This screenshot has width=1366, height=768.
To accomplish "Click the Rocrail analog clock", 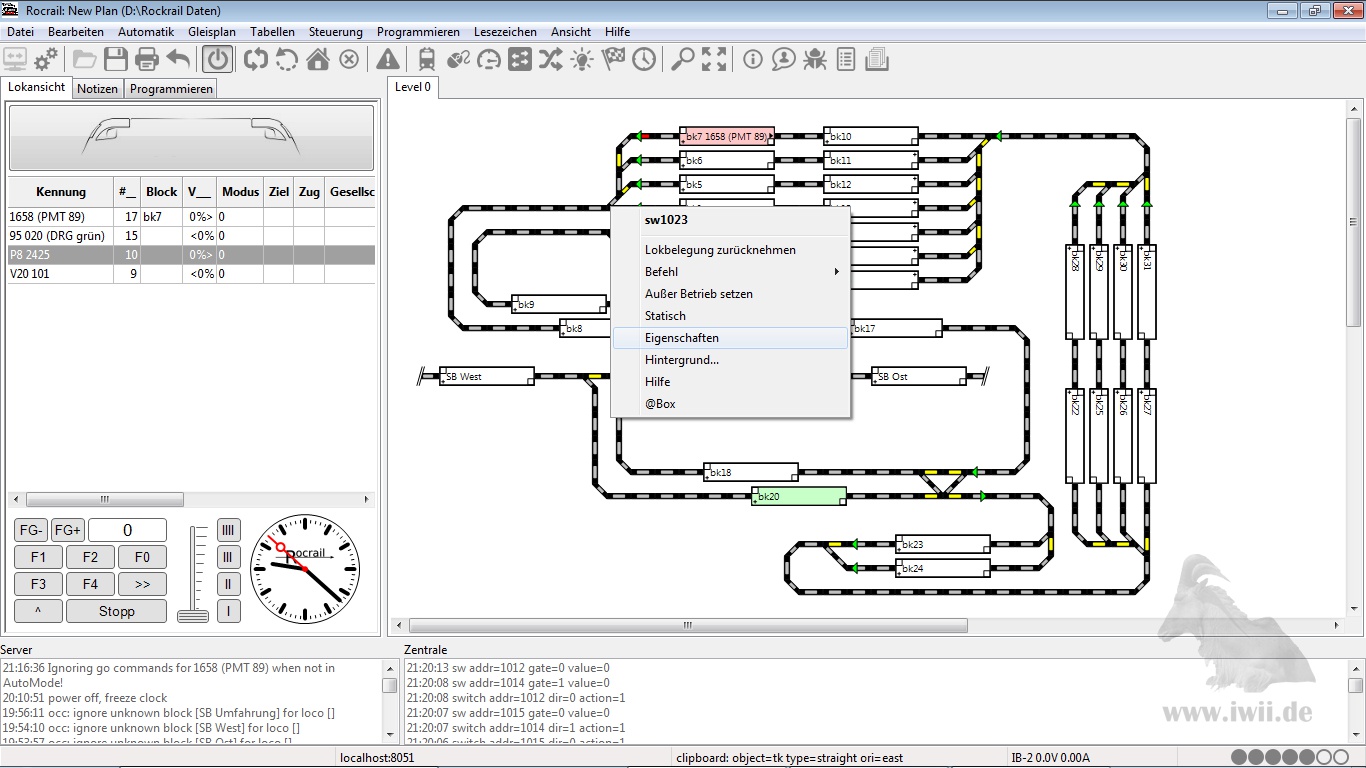I will [304, 570].
